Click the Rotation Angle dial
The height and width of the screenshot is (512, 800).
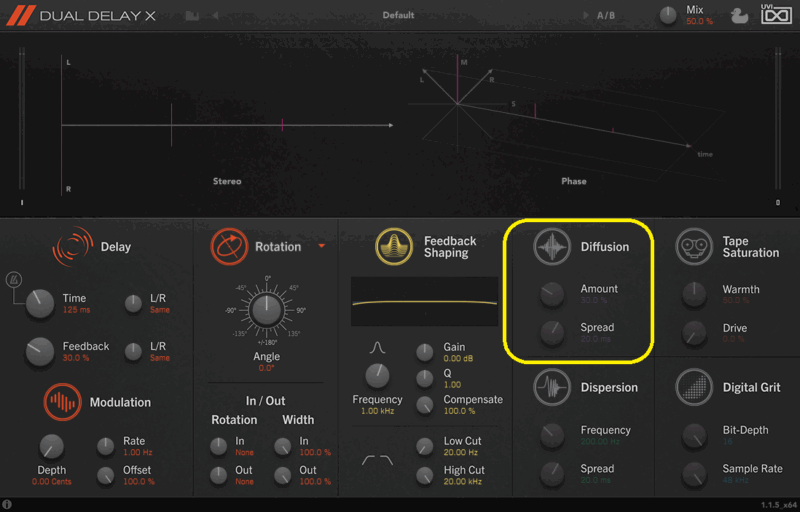pyautogui.click(x=266, y=310)
